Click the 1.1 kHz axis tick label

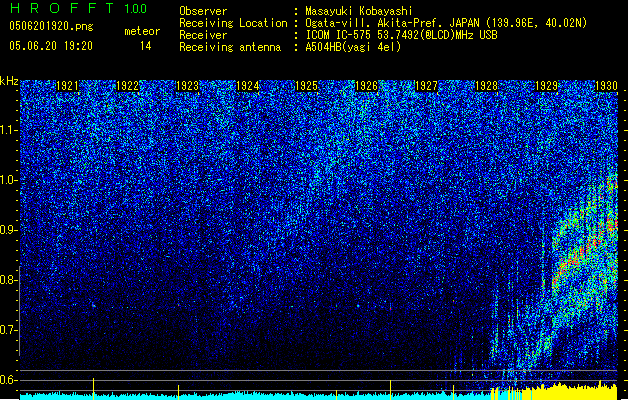click(8, 130)
